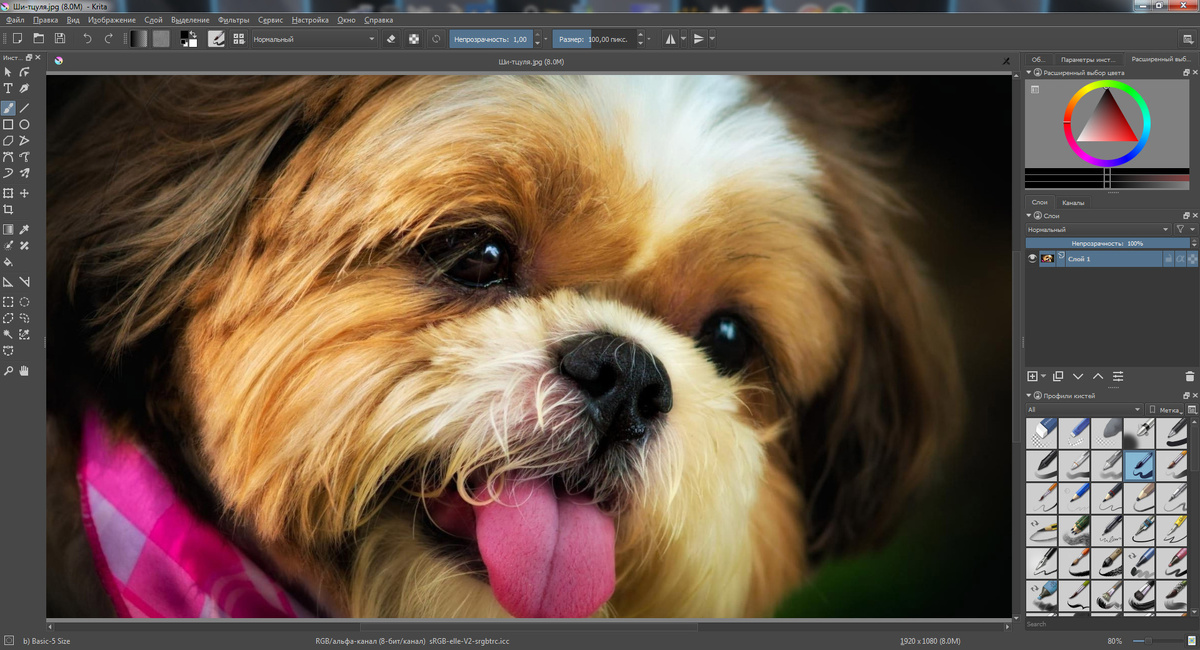This screenshot has width=1200, height=650.
Task: Open the layer filter funnel dropdown
Action: pos(1184,229)
